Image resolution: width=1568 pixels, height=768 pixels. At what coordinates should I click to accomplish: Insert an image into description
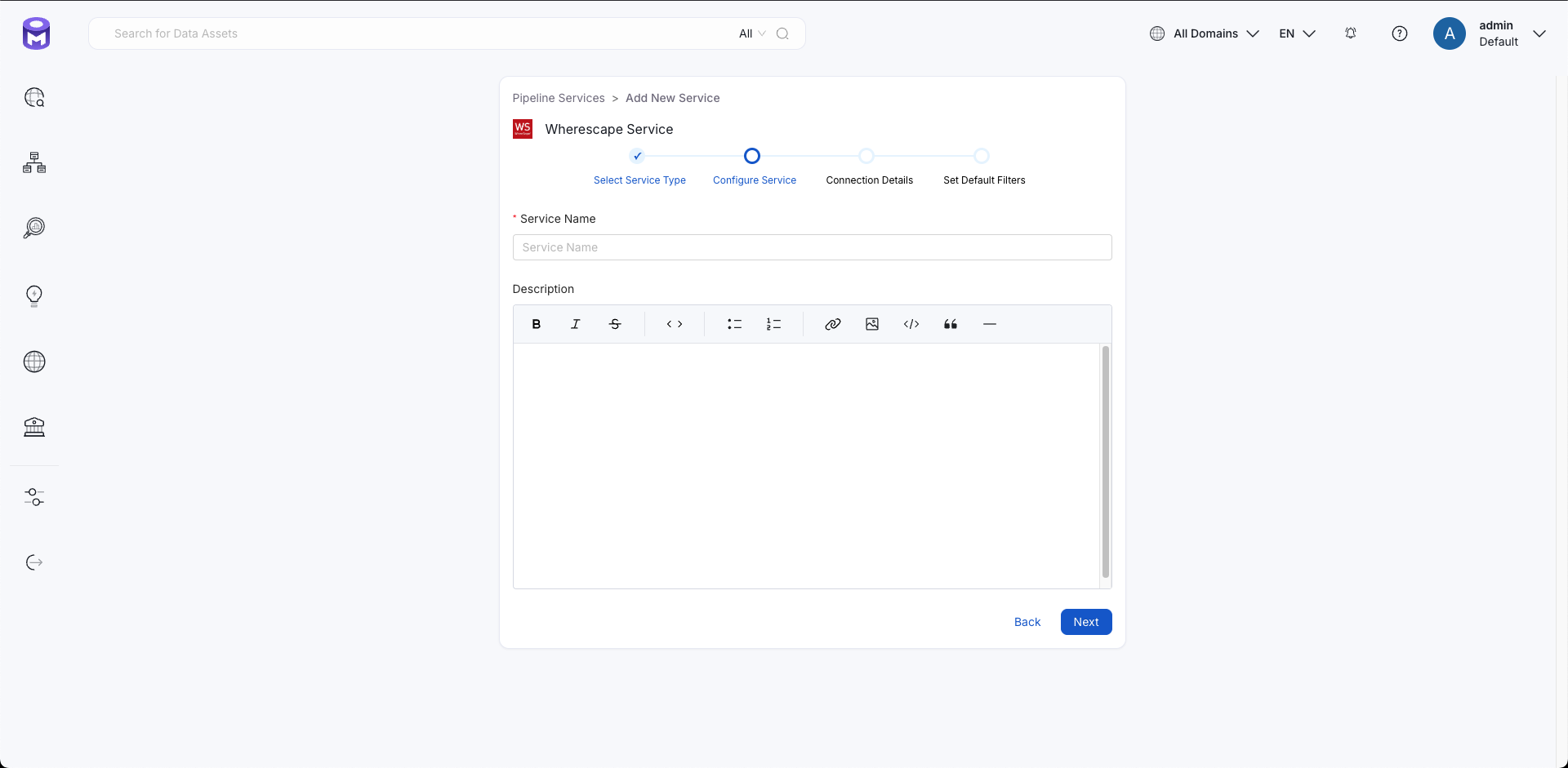click(x=872, y=324)
